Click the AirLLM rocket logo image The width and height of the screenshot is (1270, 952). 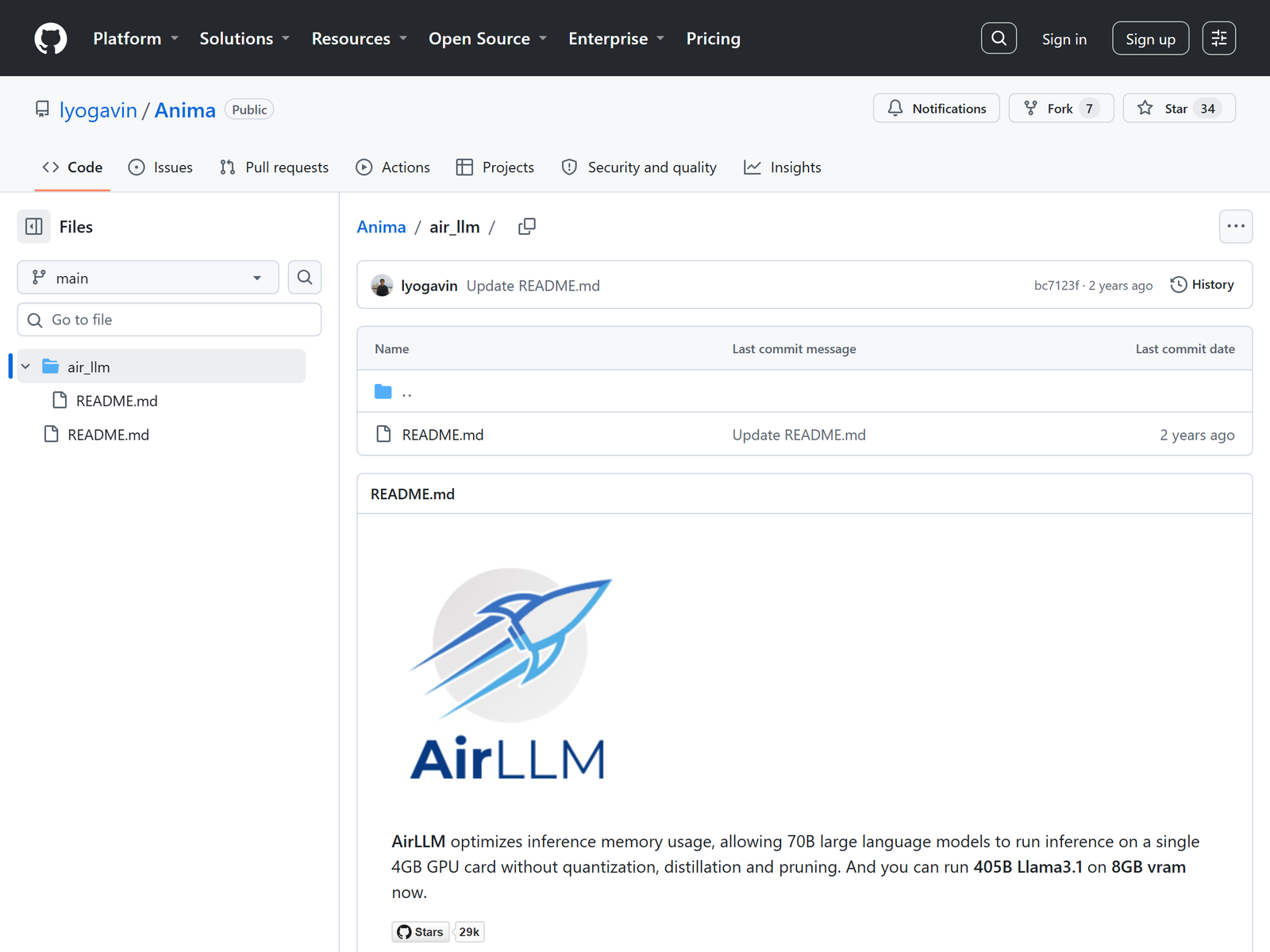tap(511, 673)
